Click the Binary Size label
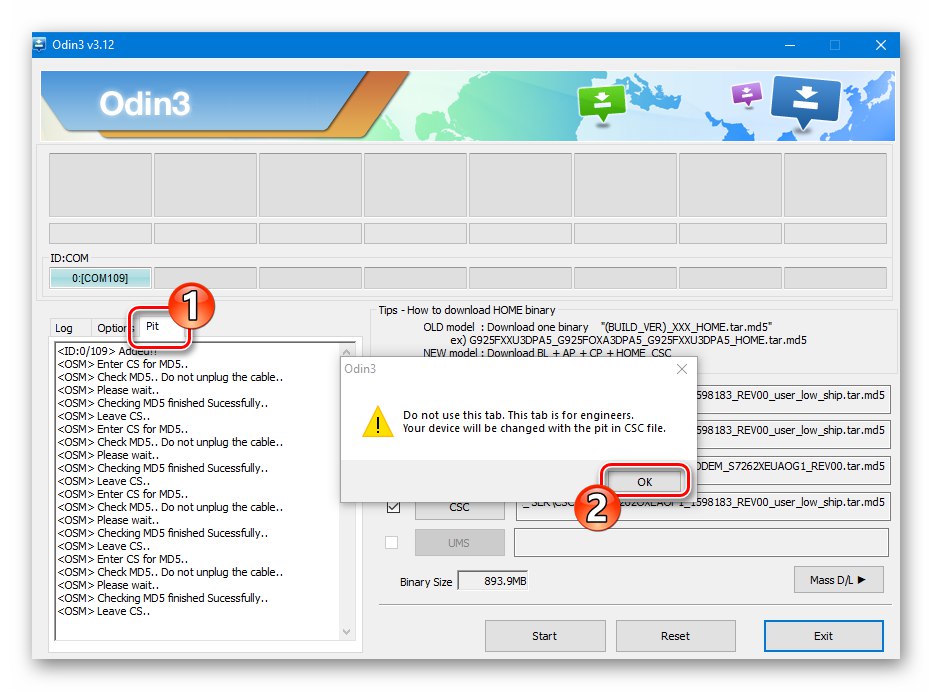The width and height of the screenshot is (932, 691). pyautogui.click(x=426, y=582)
